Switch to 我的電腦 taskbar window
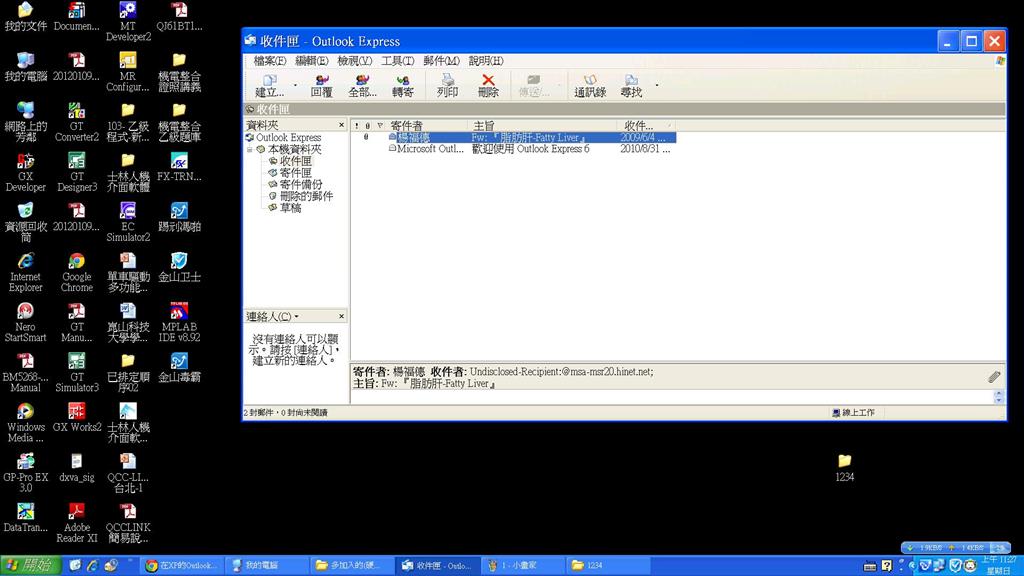This screenshot has height=576, width=1024. pyautogui.click(x=267, y=566)
